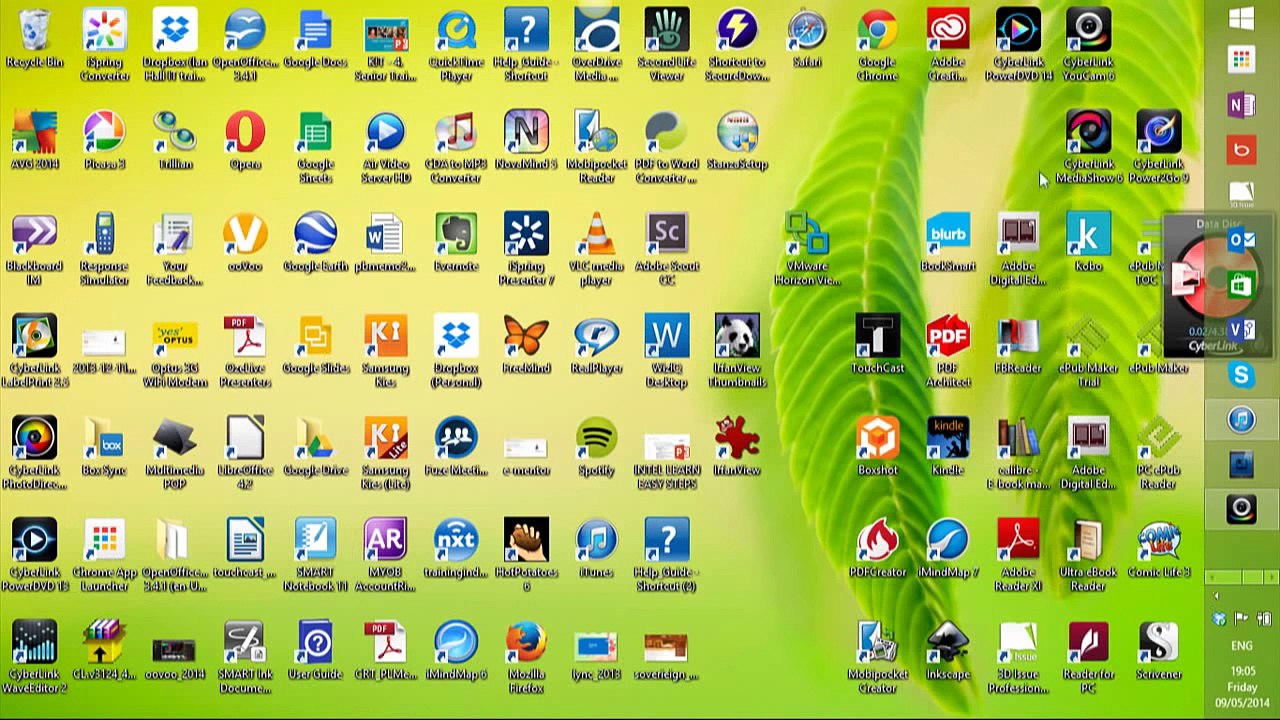Open the TouchCast desktop icon

(877, 336)
